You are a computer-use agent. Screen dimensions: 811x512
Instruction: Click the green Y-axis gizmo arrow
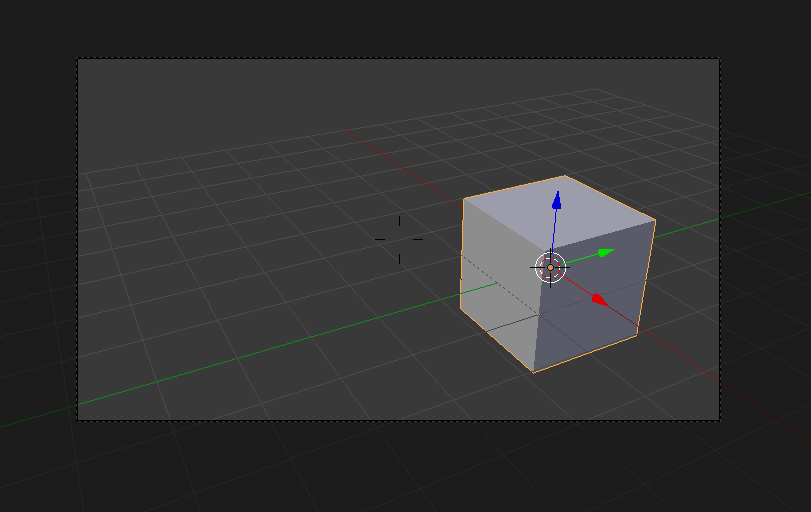606,252
